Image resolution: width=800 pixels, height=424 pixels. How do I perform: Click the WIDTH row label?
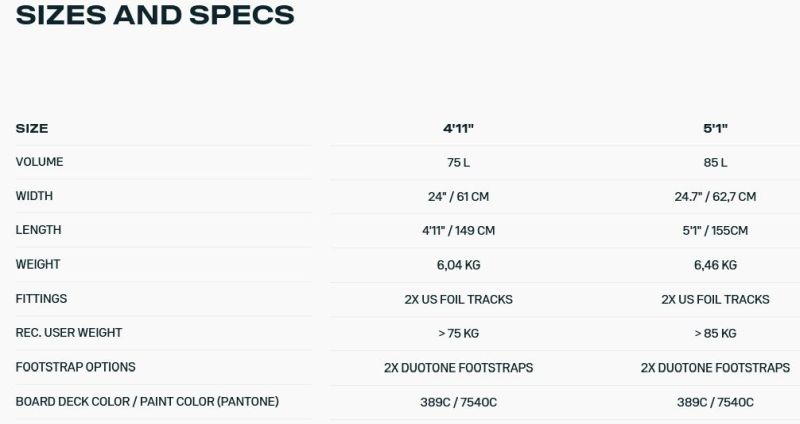click(34, 196)
